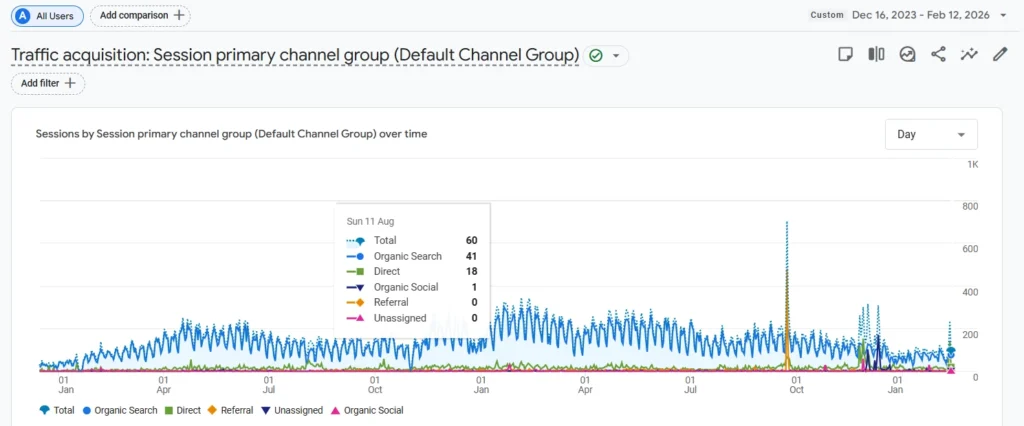This screenshot has height=426, width=1024.
Task: Click the Dec 16, 2023 - Feb 12, 2026 date range
Action: tap(920, 15)
